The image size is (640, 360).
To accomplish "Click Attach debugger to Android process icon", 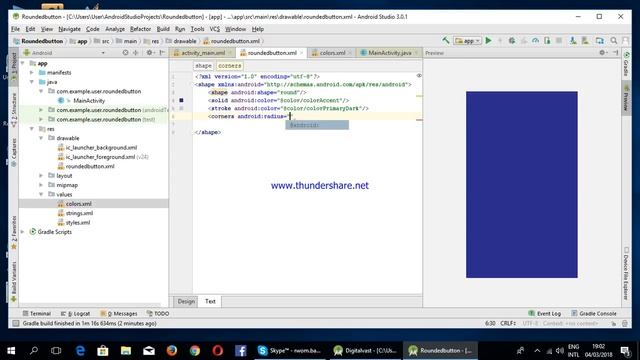I will click(547, 40).
